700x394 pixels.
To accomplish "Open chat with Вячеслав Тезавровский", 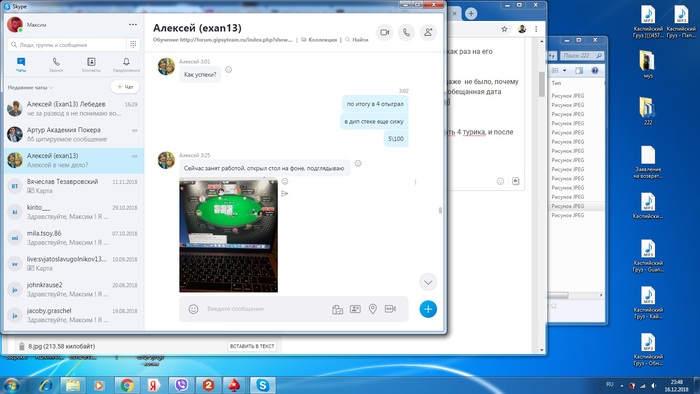I will 74,186.
